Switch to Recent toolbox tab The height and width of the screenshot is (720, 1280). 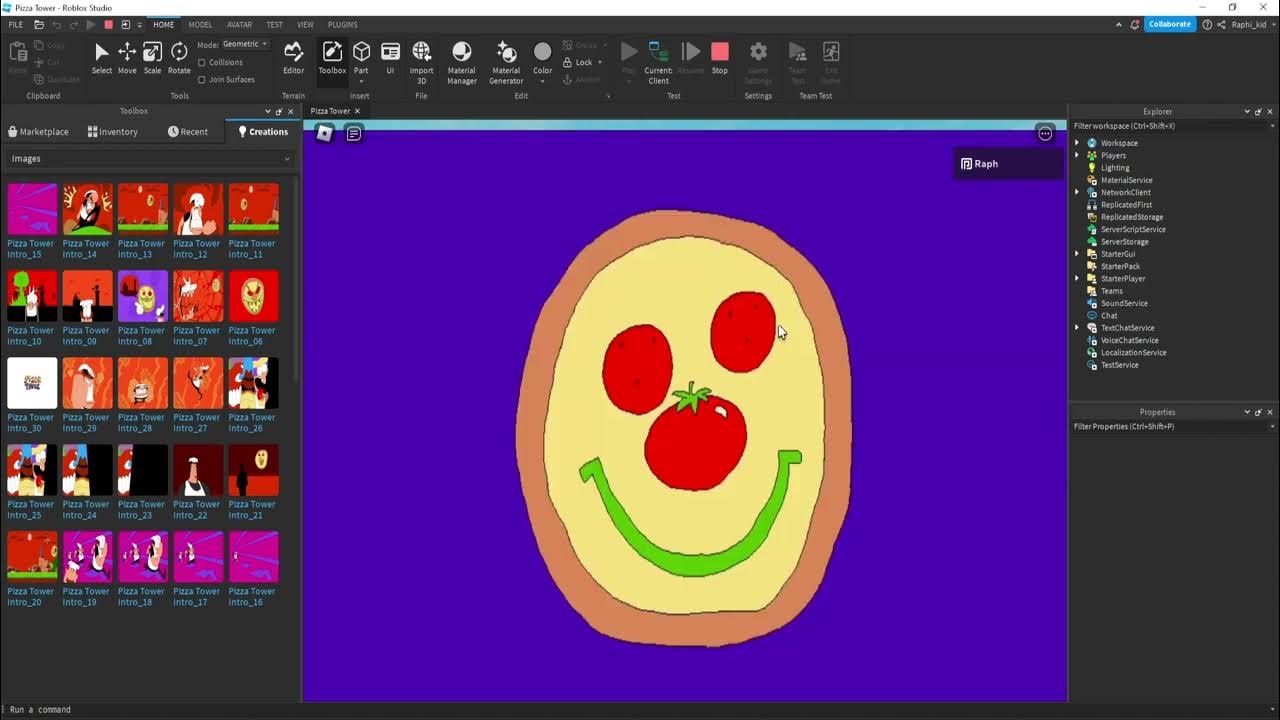point(188,132)
